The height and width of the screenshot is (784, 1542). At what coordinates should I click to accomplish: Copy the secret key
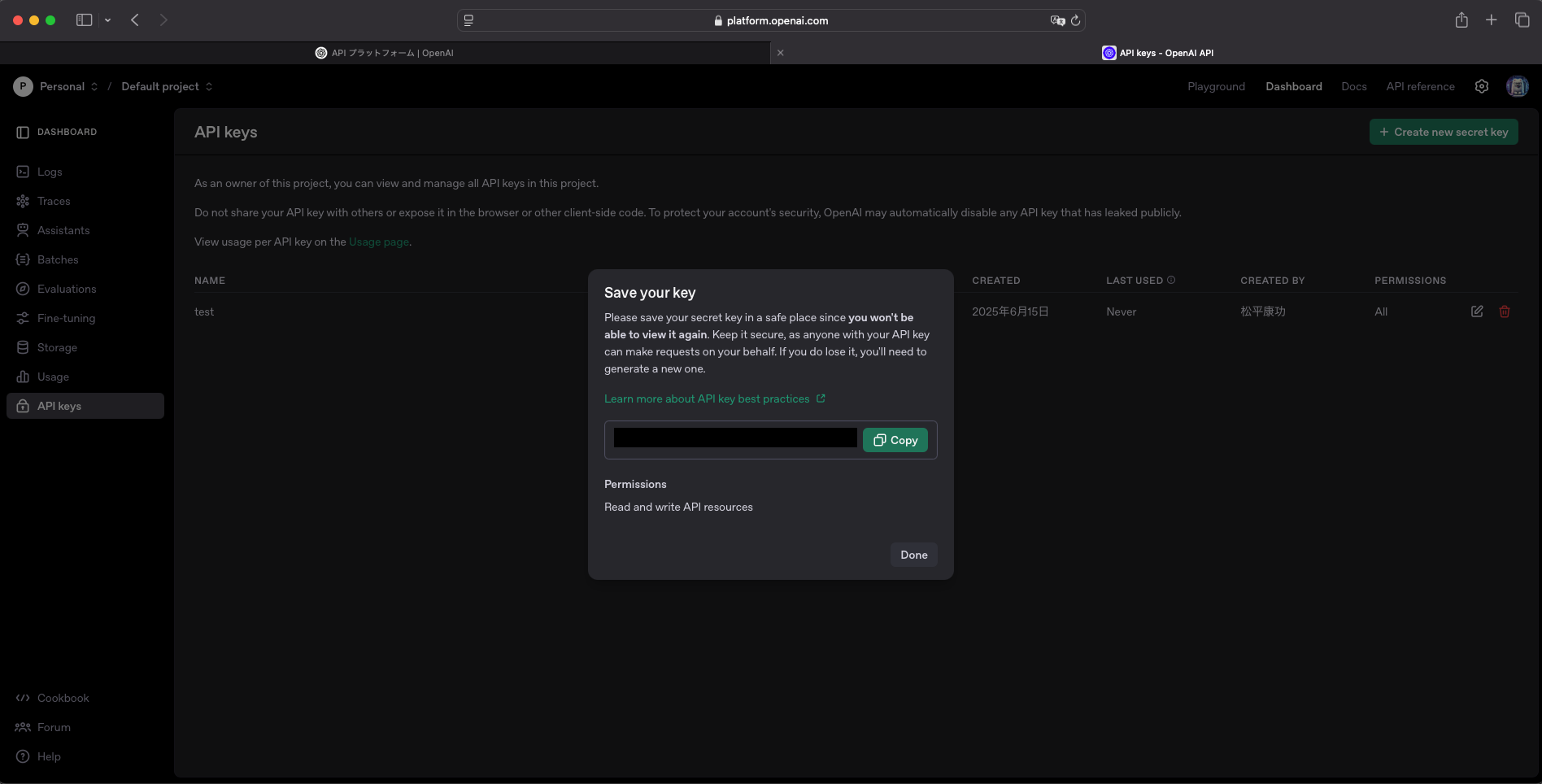click(895, 440)
